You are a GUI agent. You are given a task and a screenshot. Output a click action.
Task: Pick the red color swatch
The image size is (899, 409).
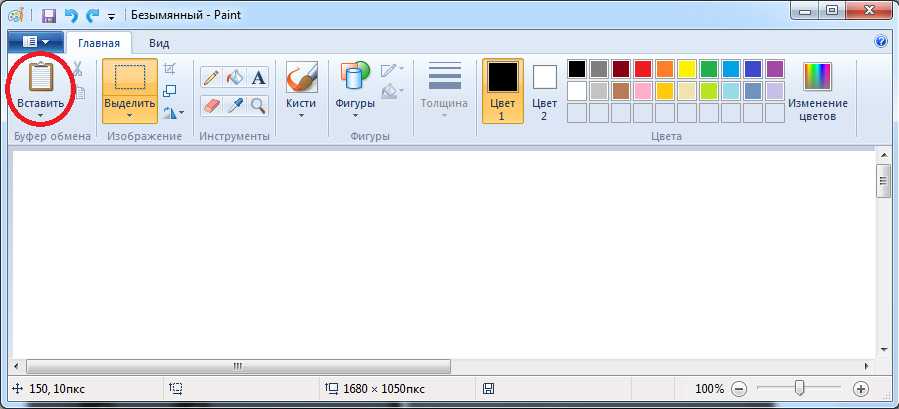click(x=643, y=69)
